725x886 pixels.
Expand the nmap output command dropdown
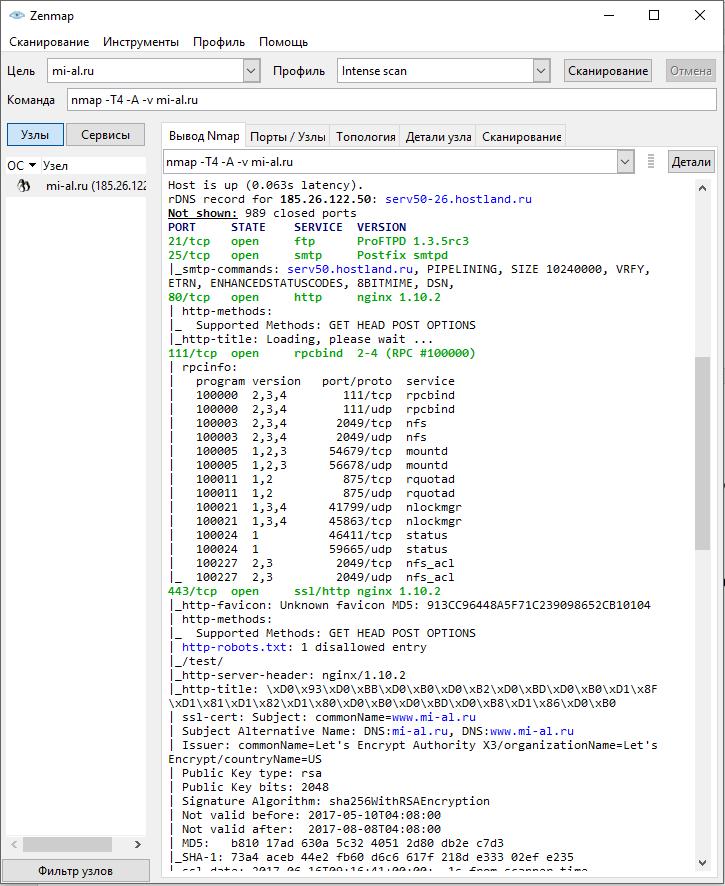(x=625, y=161)
